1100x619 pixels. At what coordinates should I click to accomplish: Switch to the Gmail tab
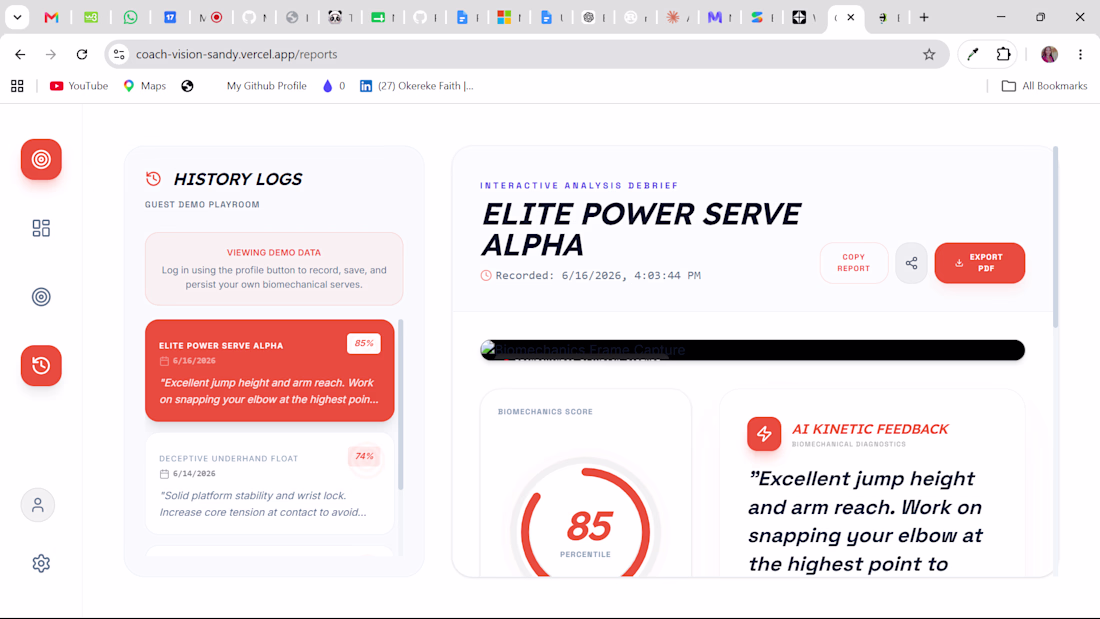pos(51,18)
